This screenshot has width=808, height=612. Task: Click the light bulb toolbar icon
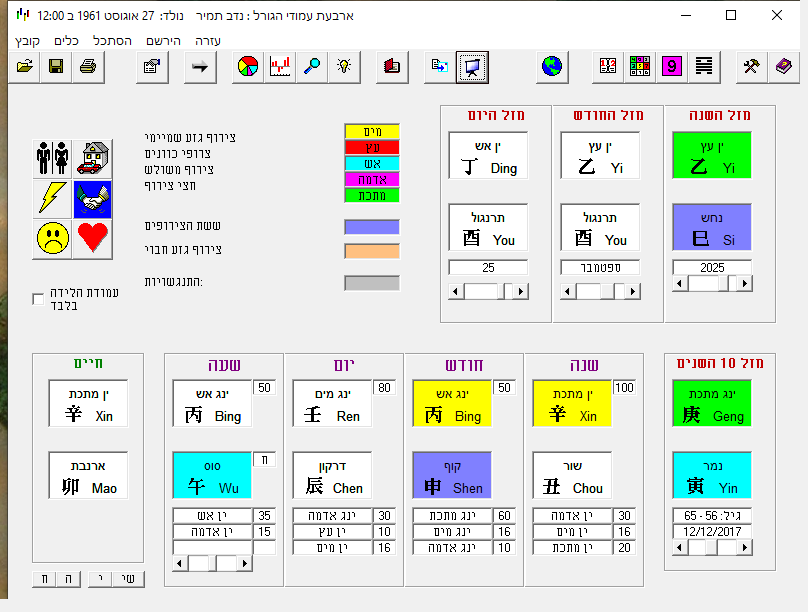(344, 67)
